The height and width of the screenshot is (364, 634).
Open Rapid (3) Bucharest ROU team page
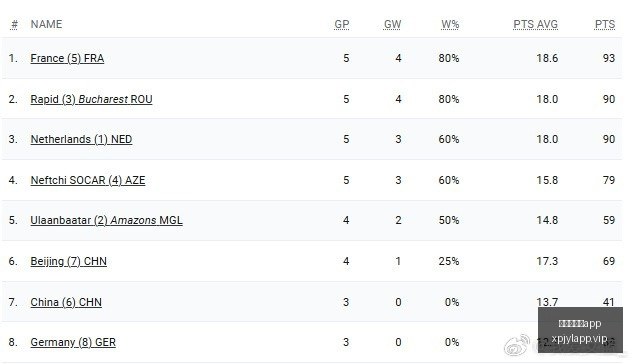point(91,99)
